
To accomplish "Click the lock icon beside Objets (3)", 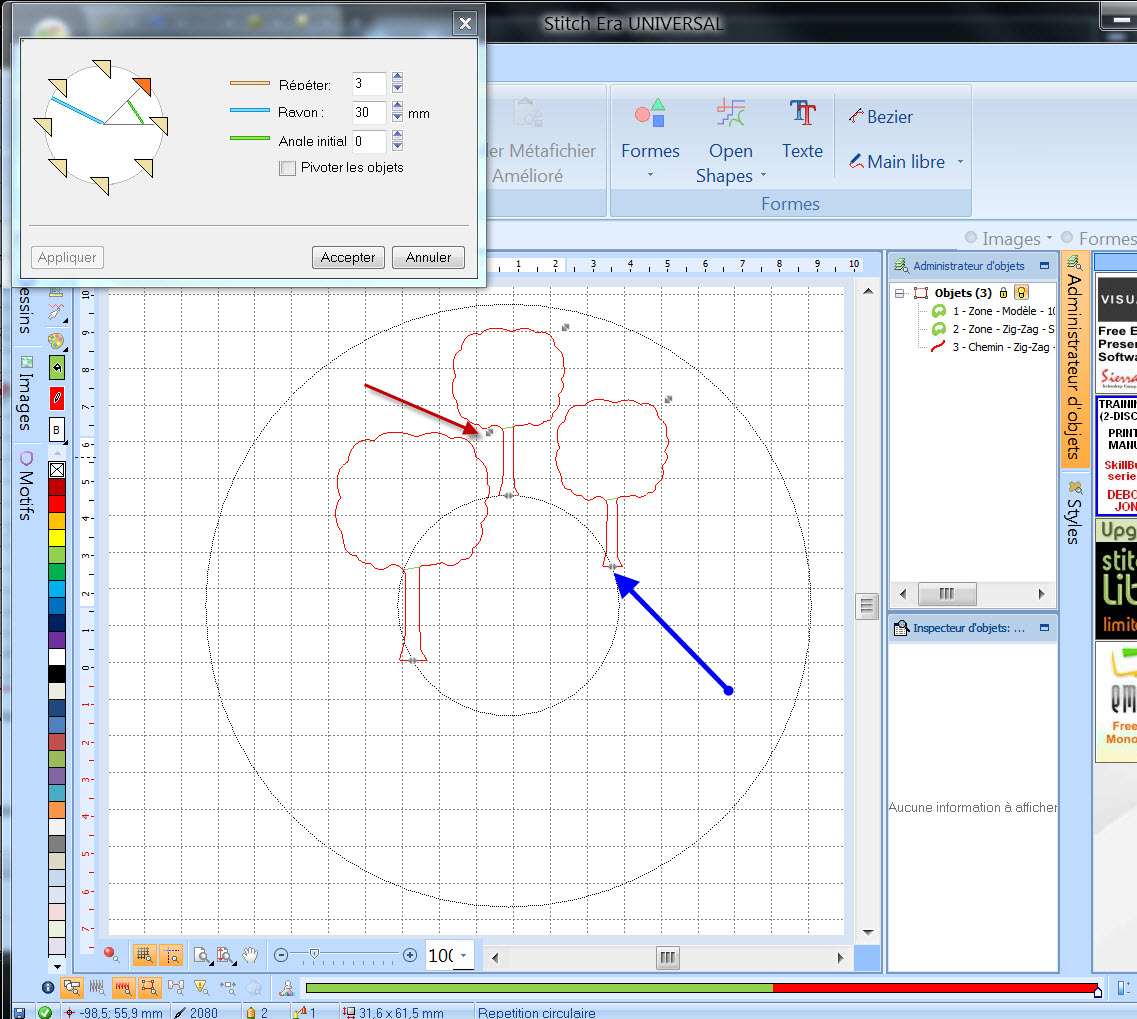I will coord(1004,293).
